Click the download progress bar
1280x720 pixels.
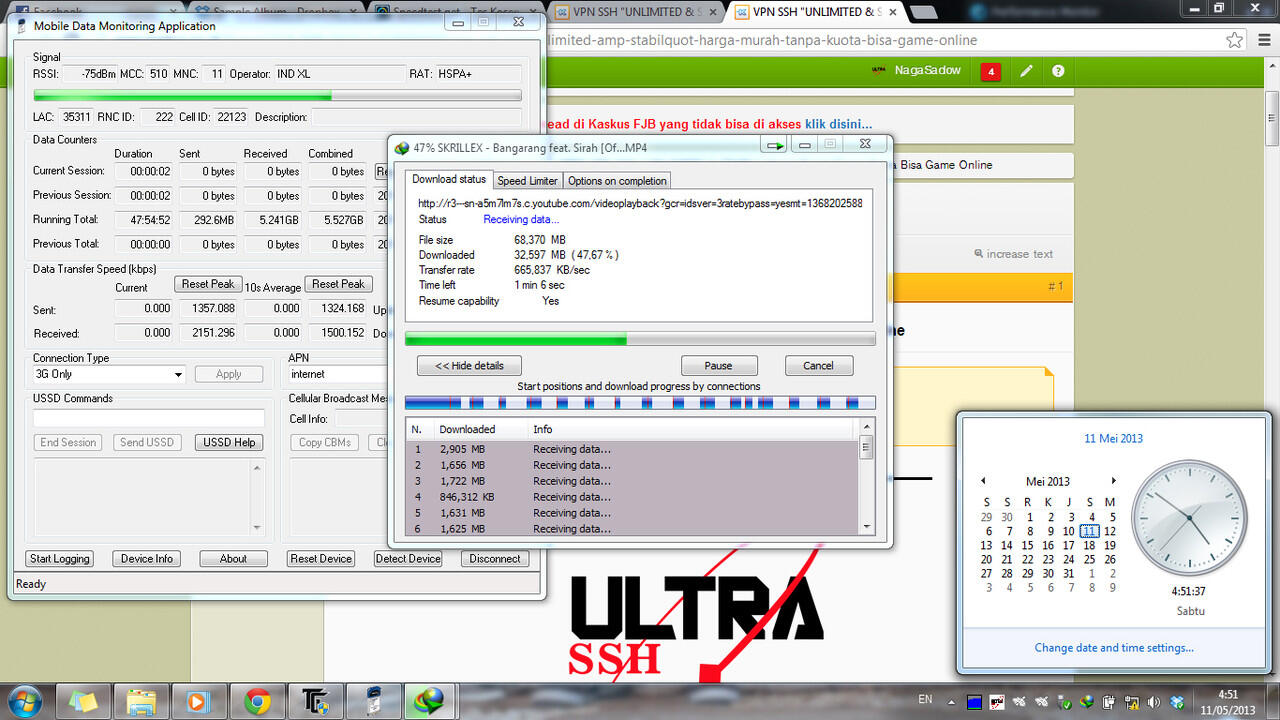tap(640, 339)
